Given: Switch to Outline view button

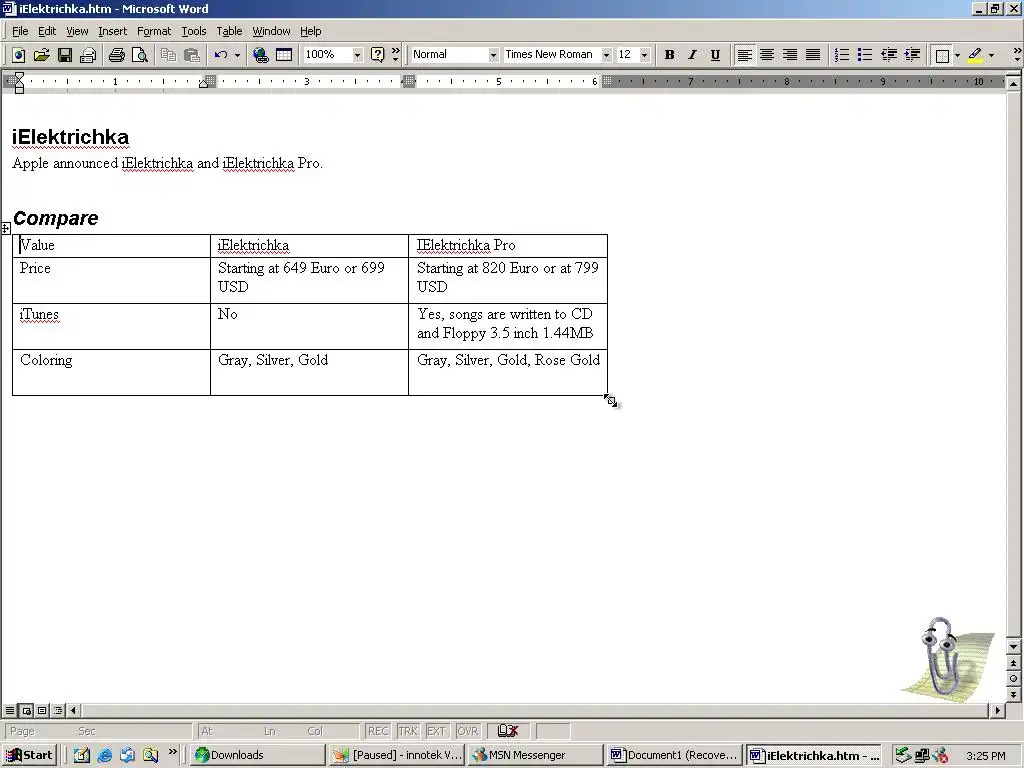Looking at the screenshot, I should point(58,710).
